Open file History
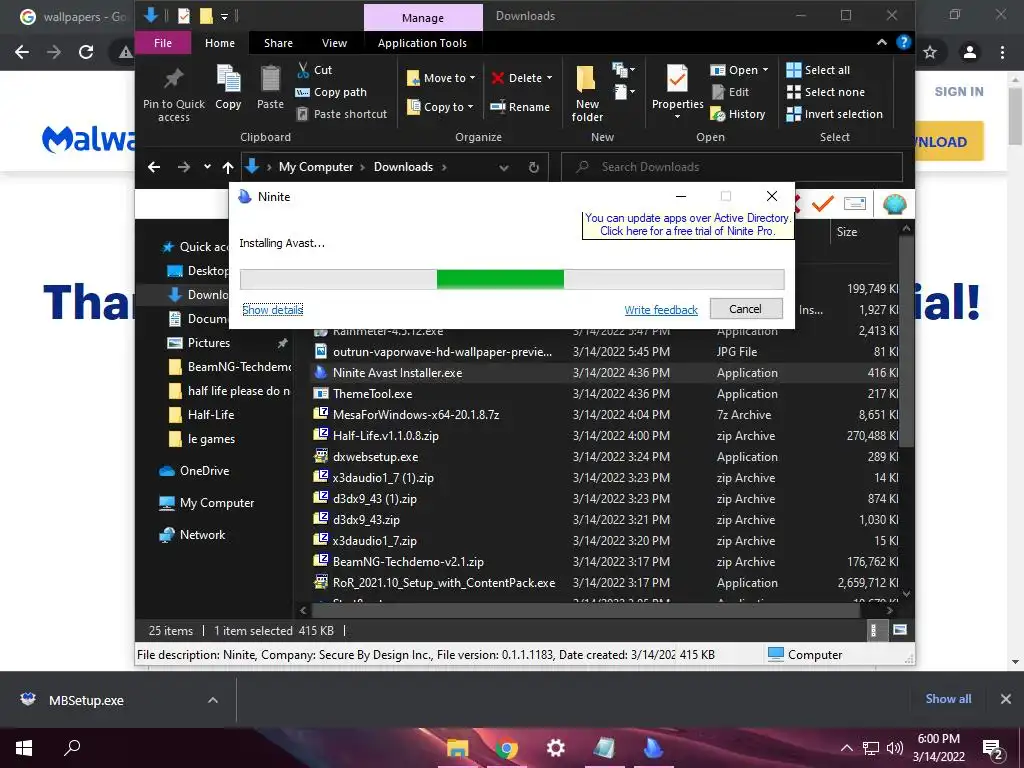The height and width of the screenshot is (768, 1024). (737, 114)
